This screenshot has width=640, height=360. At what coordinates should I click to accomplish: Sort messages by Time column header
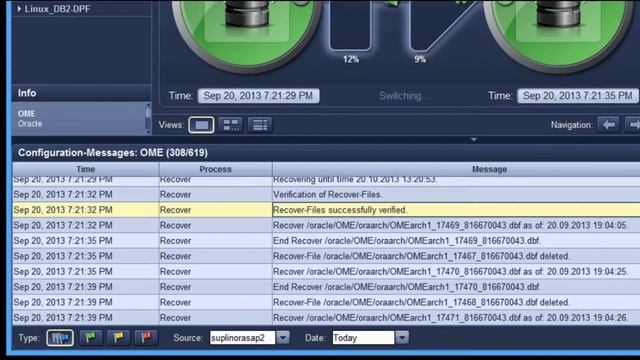pyautogui.click(x=86, y=169)
